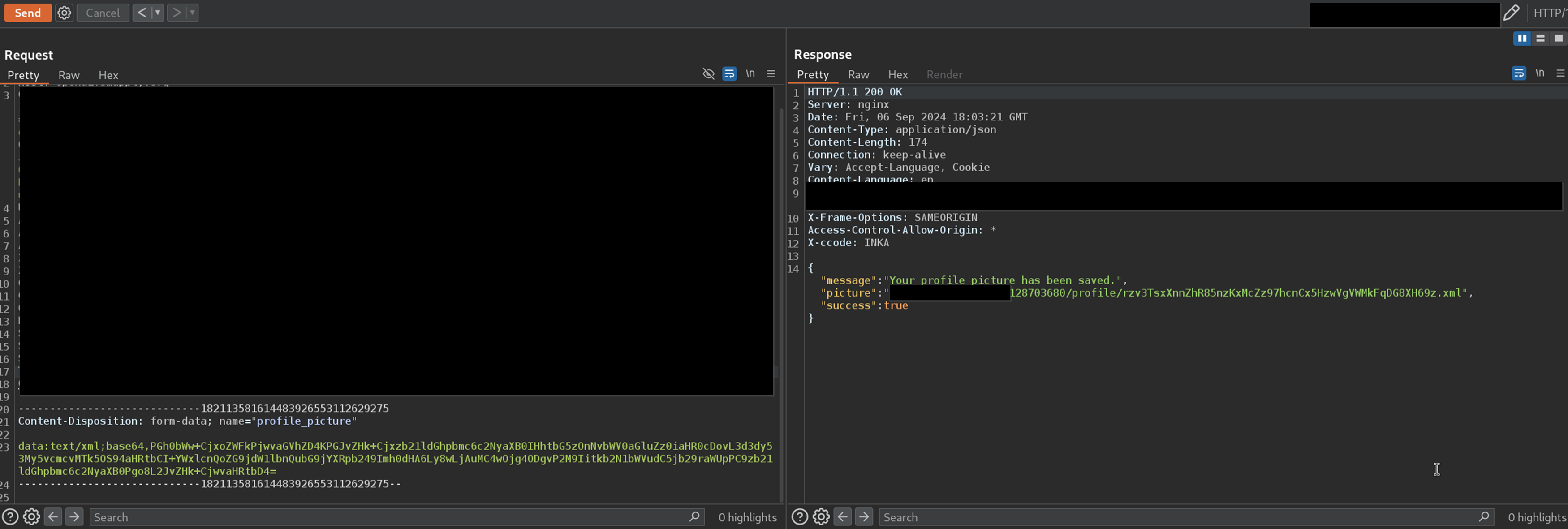Open the Request panel hamburger menu
This screenshot has height=529, width=1568.
(771, 73)
